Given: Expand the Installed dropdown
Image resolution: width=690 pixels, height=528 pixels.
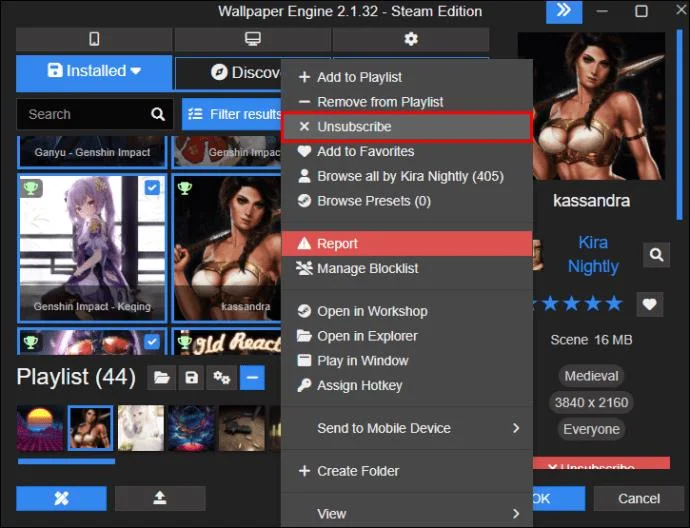Looking at the screenshot, I should [x=94, y=71].
